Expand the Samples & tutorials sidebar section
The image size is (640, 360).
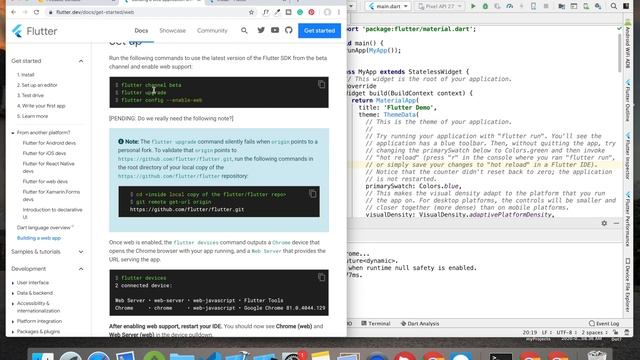[81, 252]
